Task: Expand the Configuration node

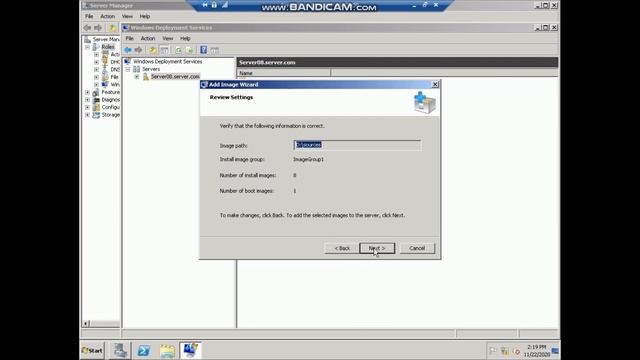Action: pos(87,107)
